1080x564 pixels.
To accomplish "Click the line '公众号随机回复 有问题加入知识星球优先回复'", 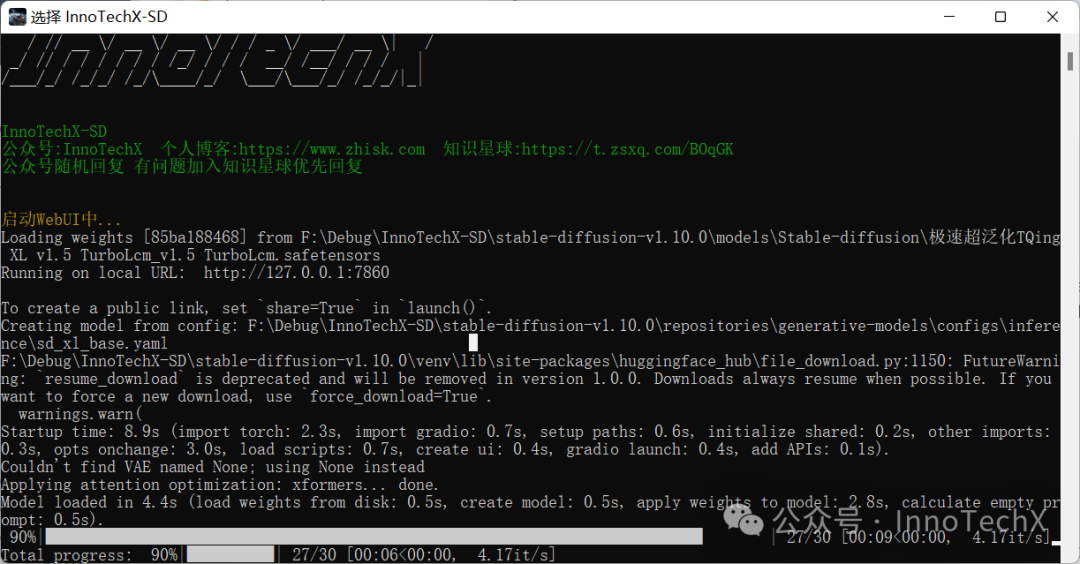I will (182, 167).
